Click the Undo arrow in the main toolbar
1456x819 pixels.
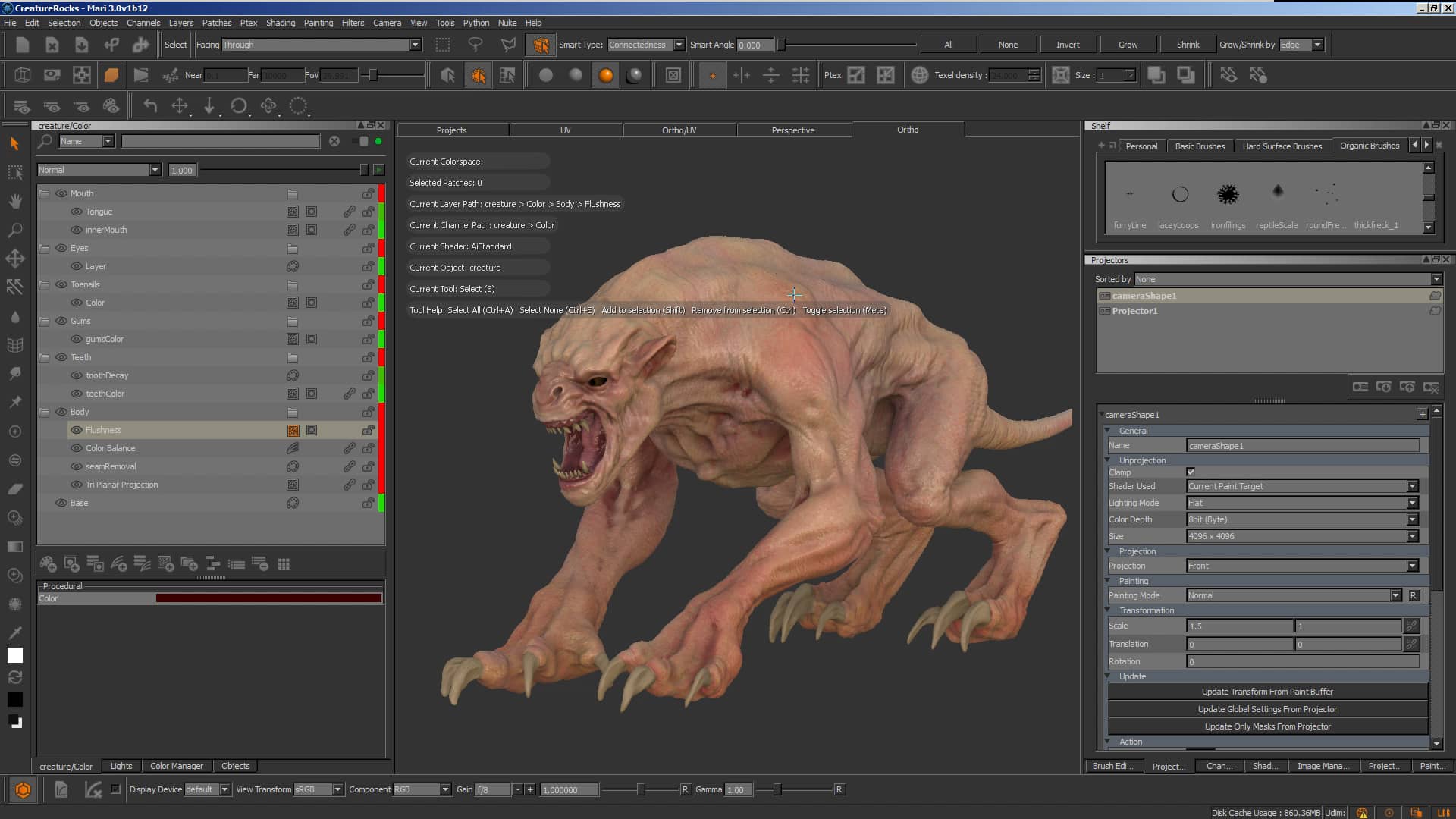[150, 106]
